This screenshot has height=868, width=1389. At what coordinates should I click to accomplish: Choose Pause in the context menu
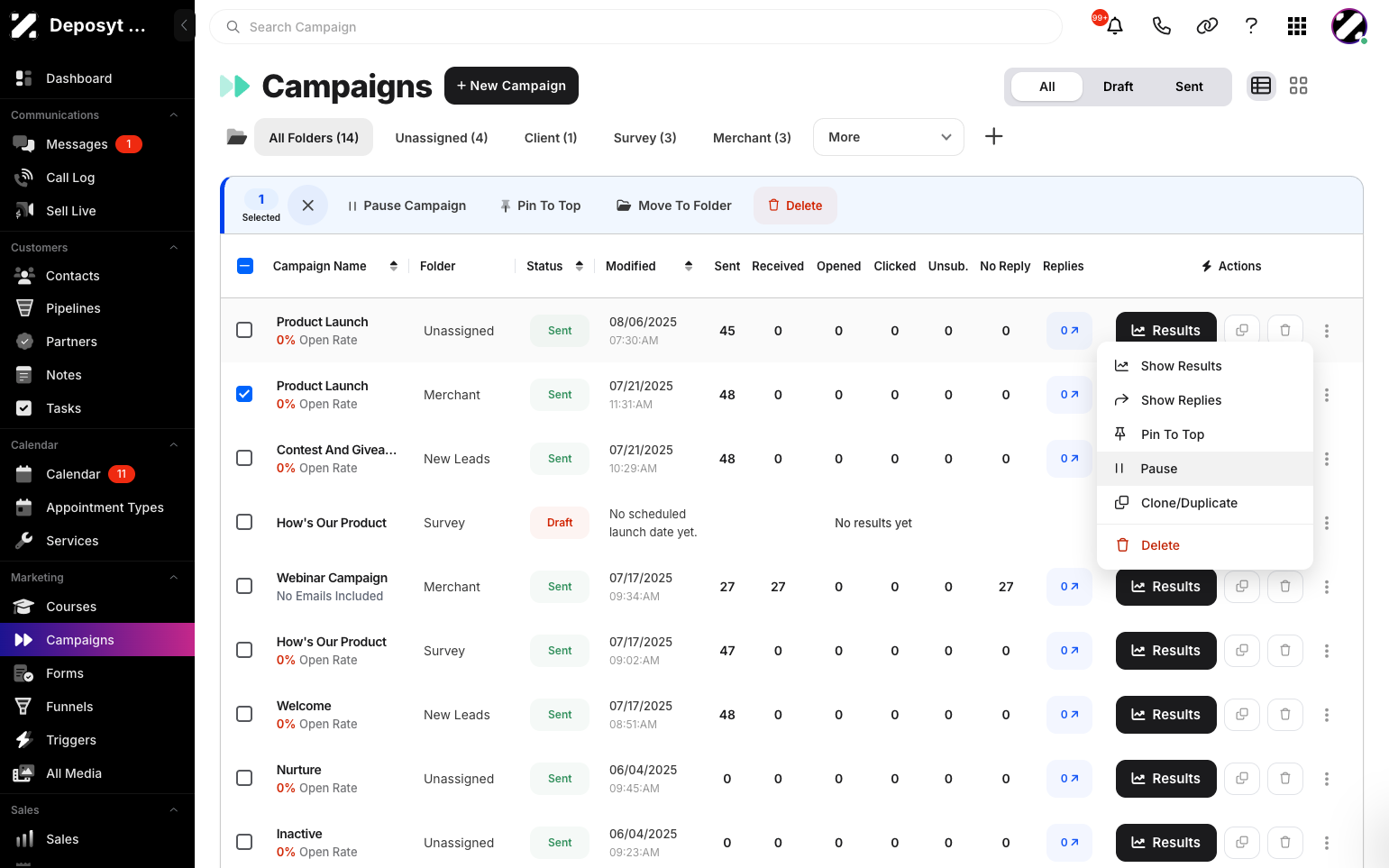pyautogui.click(x=1204, y=469)
